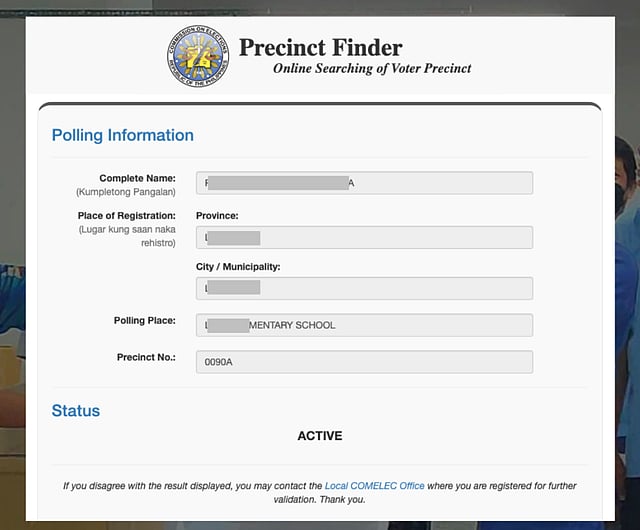The height and width of the screenshot is (530, 640).
Task: Click the Precinct No. field showing 0090A
Action: 364,362
